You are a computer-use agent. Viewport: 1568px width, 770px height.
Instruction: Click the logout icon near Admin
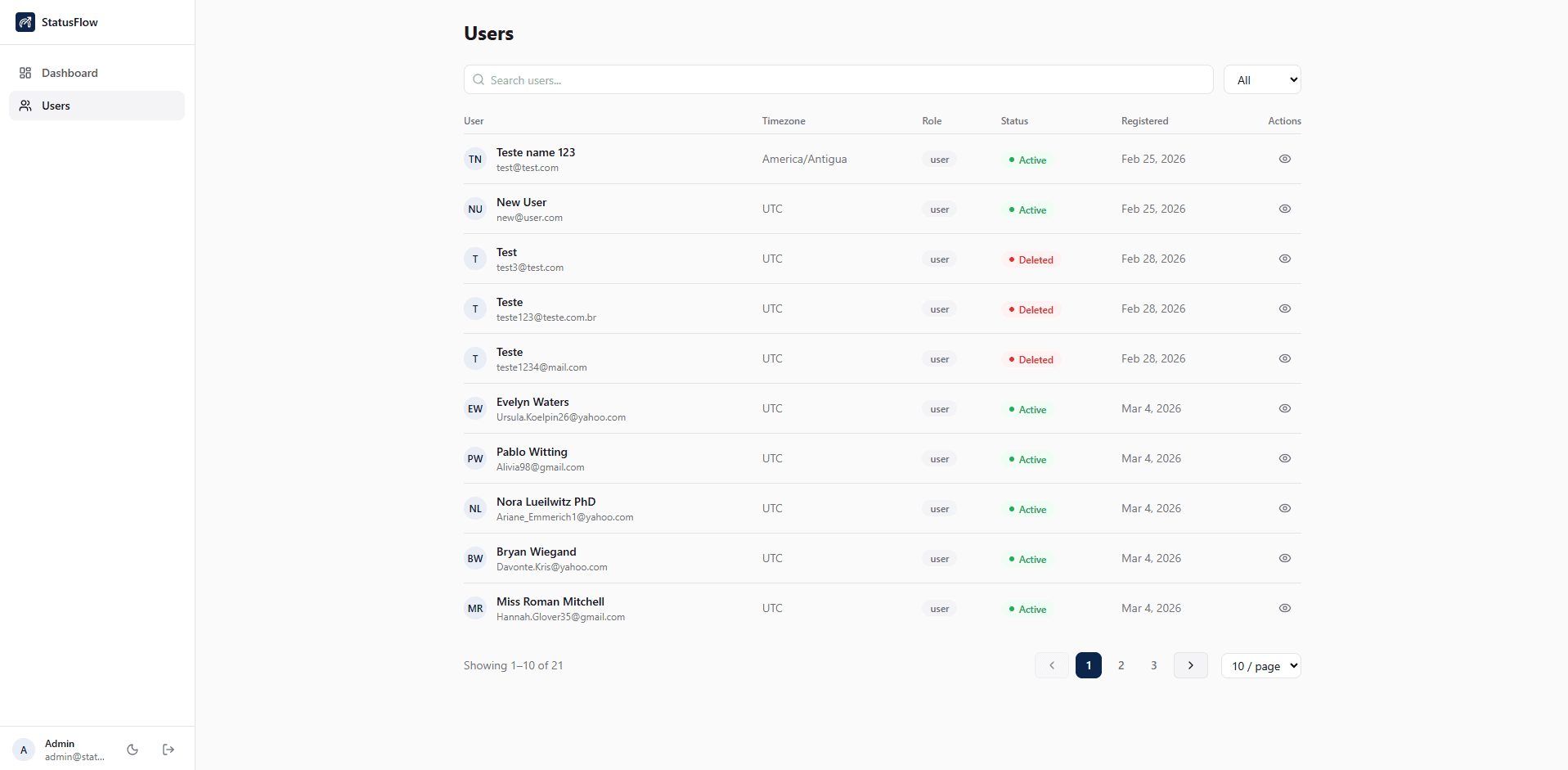coord(168,749)
